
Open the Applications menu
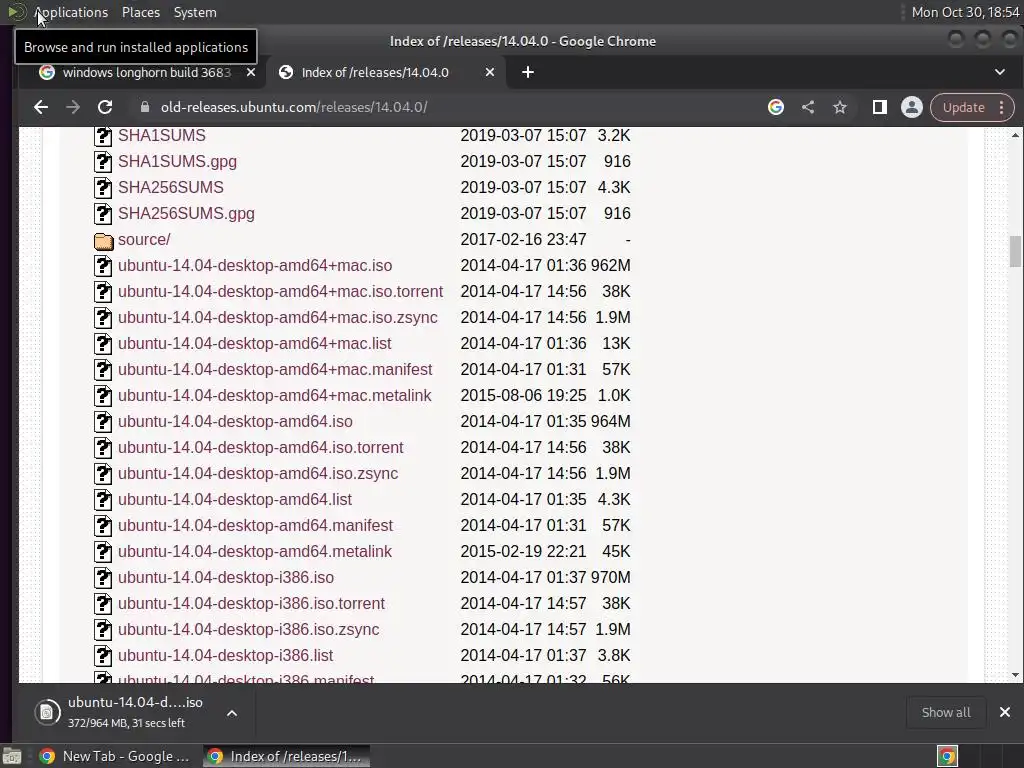tap(71, 12)
